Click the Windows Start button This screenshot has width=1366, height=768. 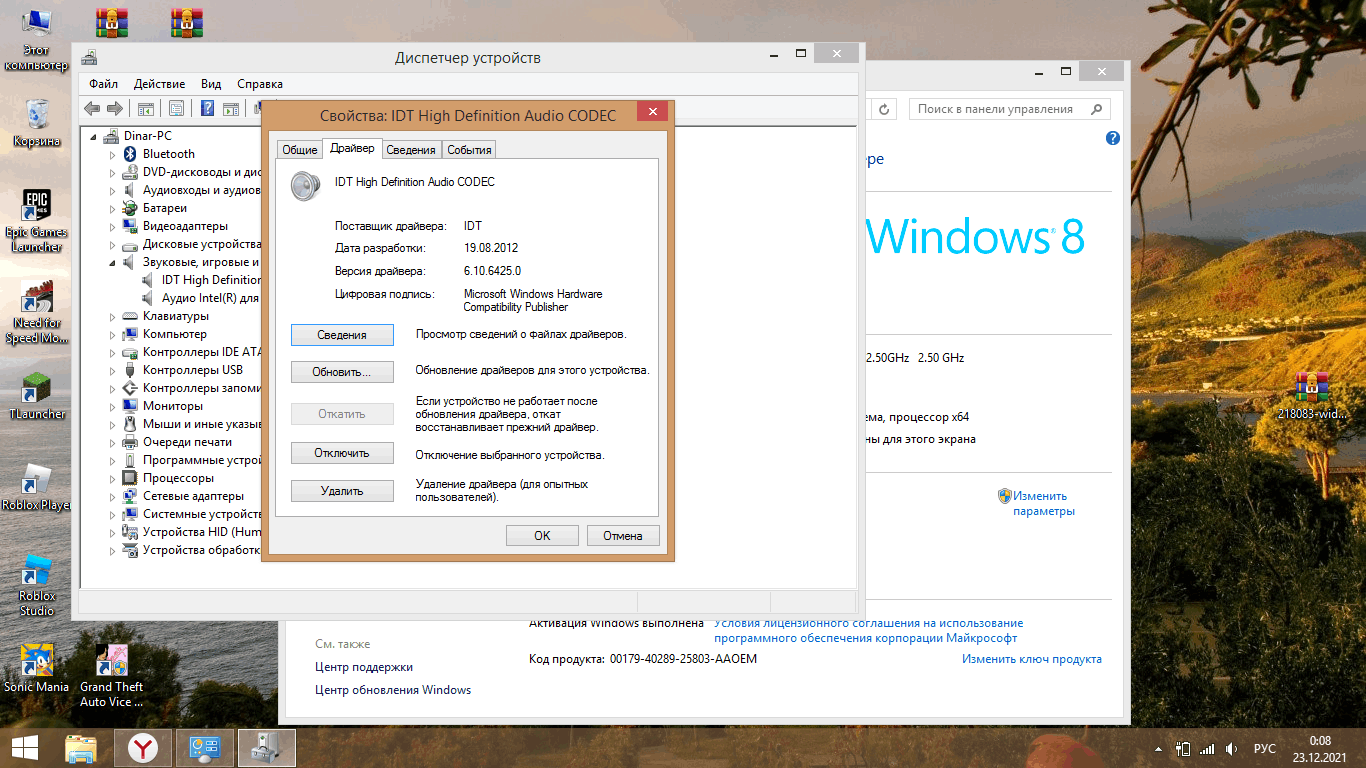(24, 748)
